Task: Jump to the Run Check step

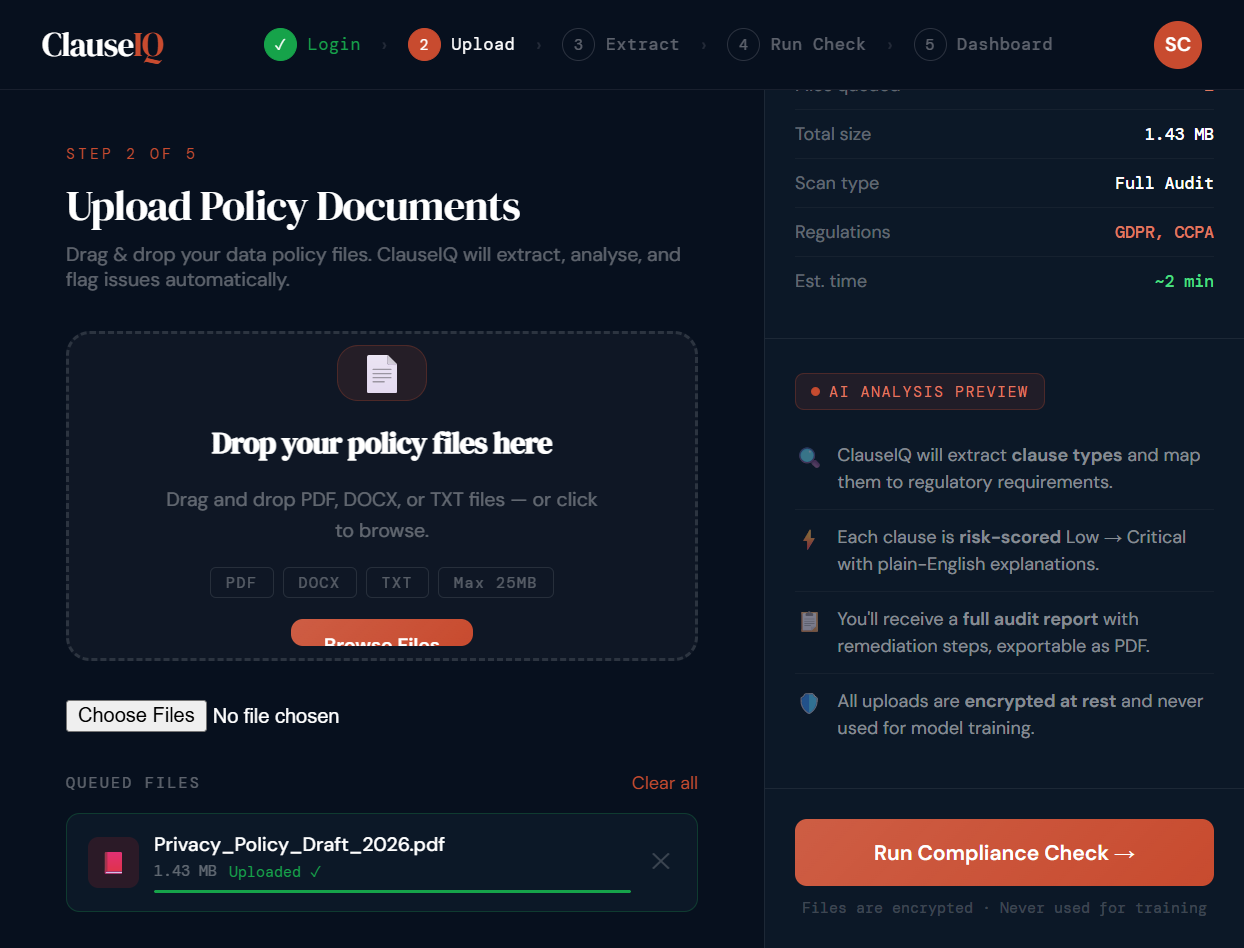Action: (797, 45)
